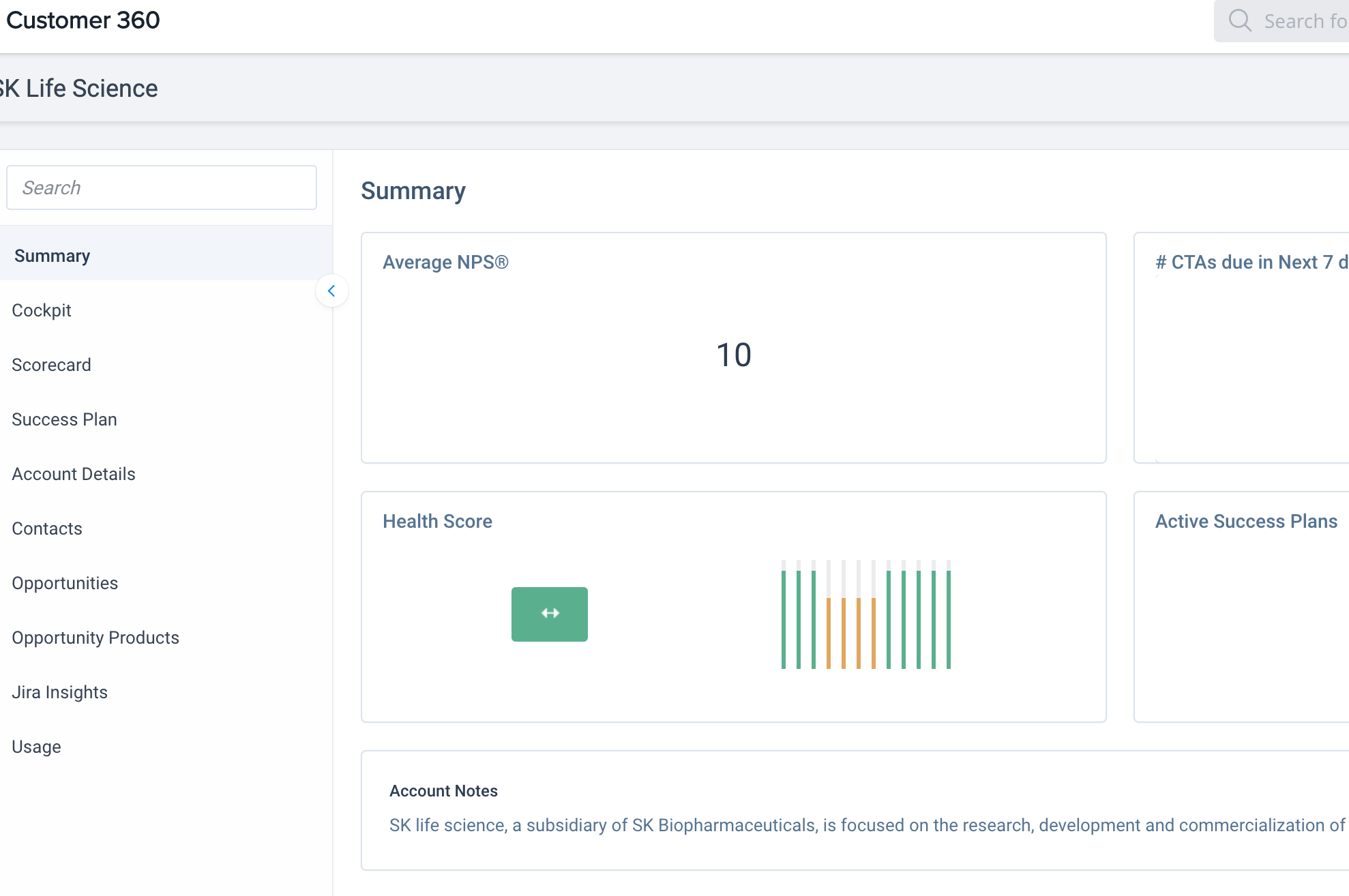Click the Summary page heading
The height and width of the screenshot is (896, 1349).
coord(413,191)
